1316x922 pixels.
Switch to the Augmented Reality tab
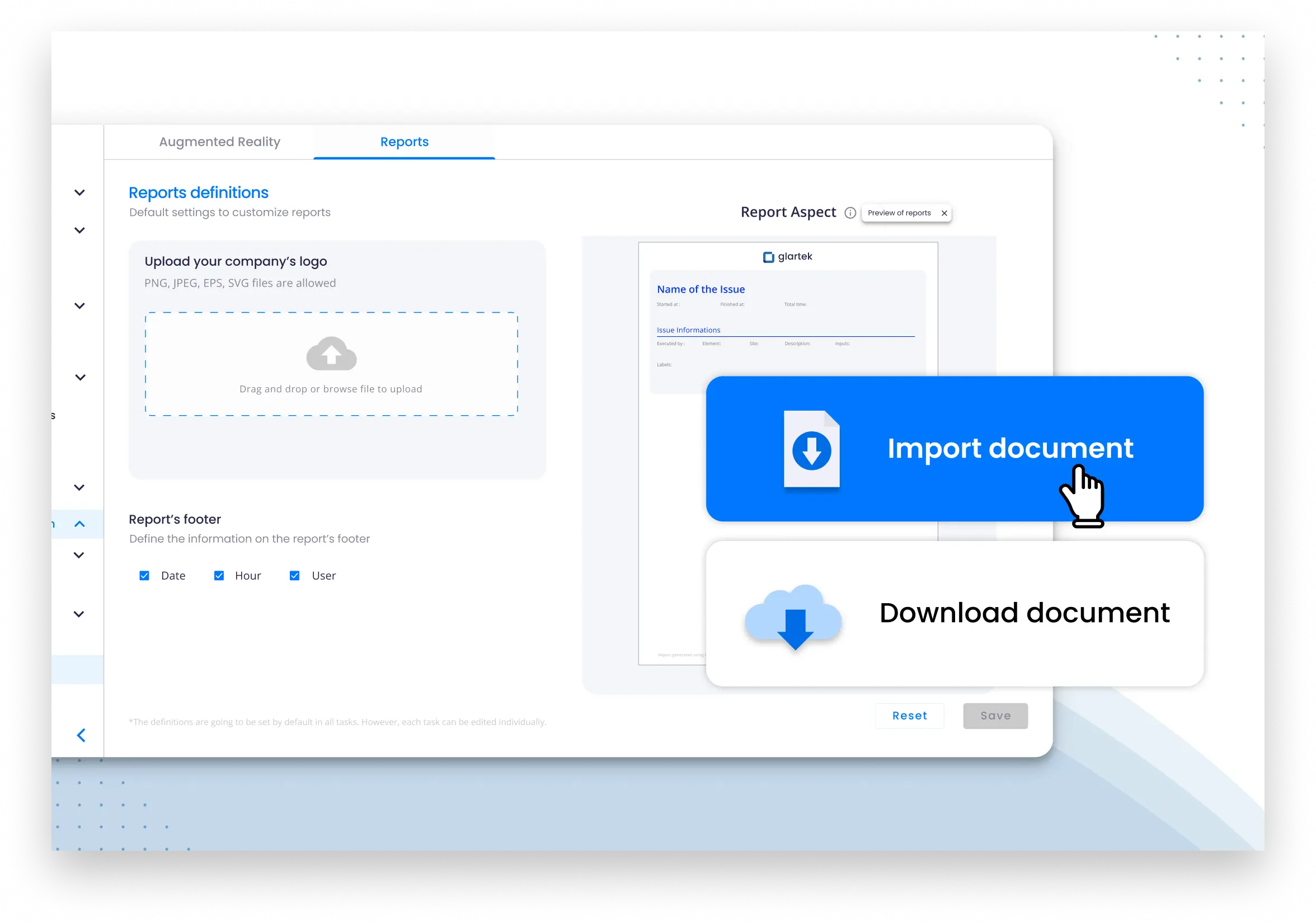(x=219, y=142)
